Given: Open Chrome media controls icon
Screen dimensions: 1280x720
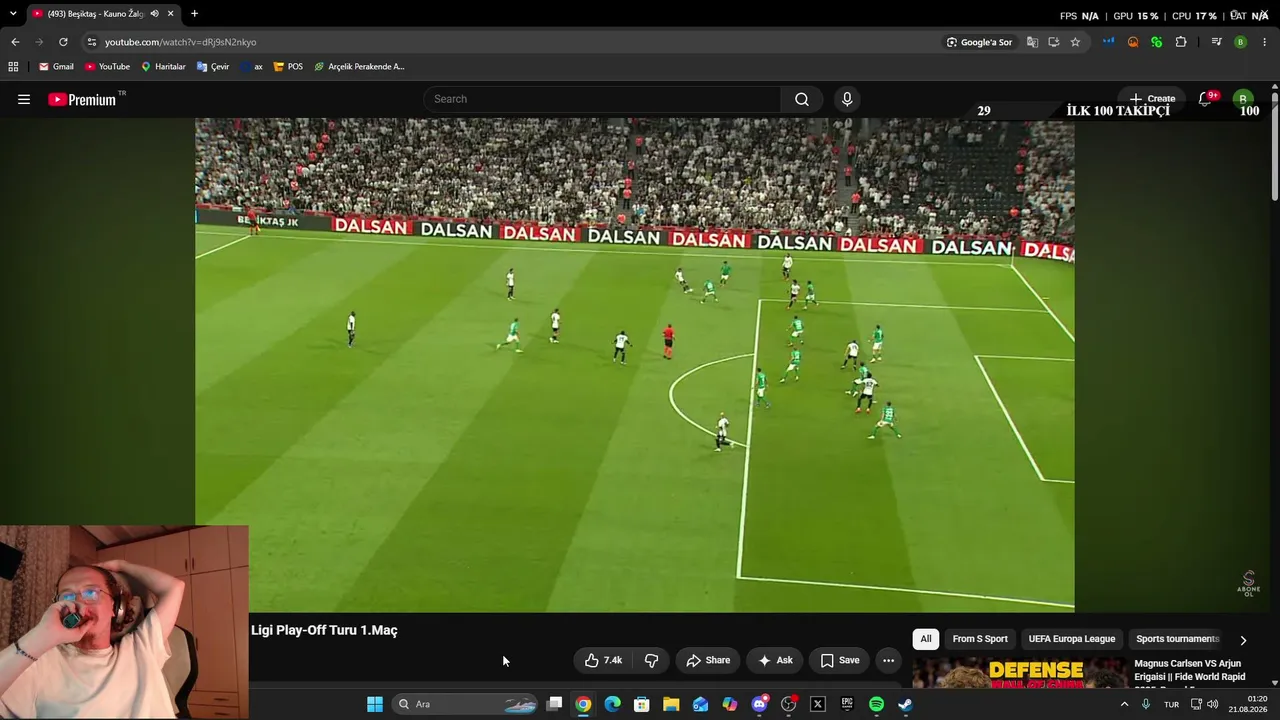Looking at the screenshot, I should [1216, 42].
